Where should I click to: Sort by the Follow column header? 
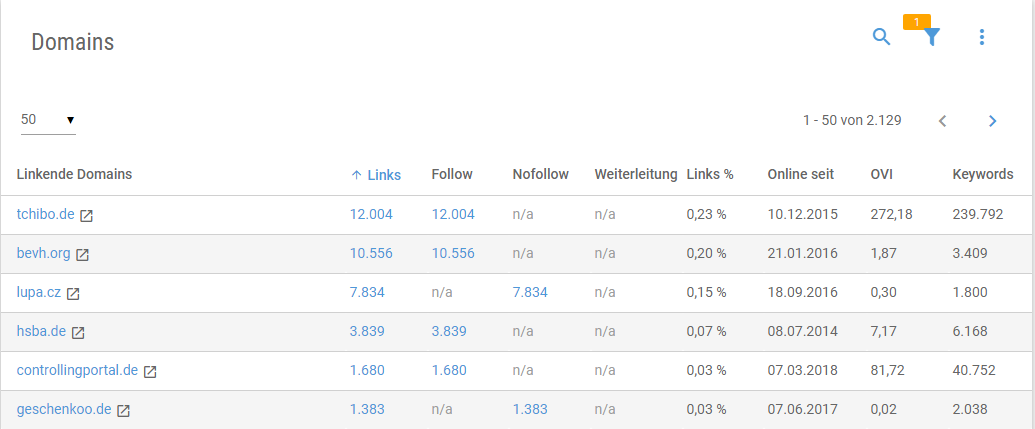pos(452,174)
